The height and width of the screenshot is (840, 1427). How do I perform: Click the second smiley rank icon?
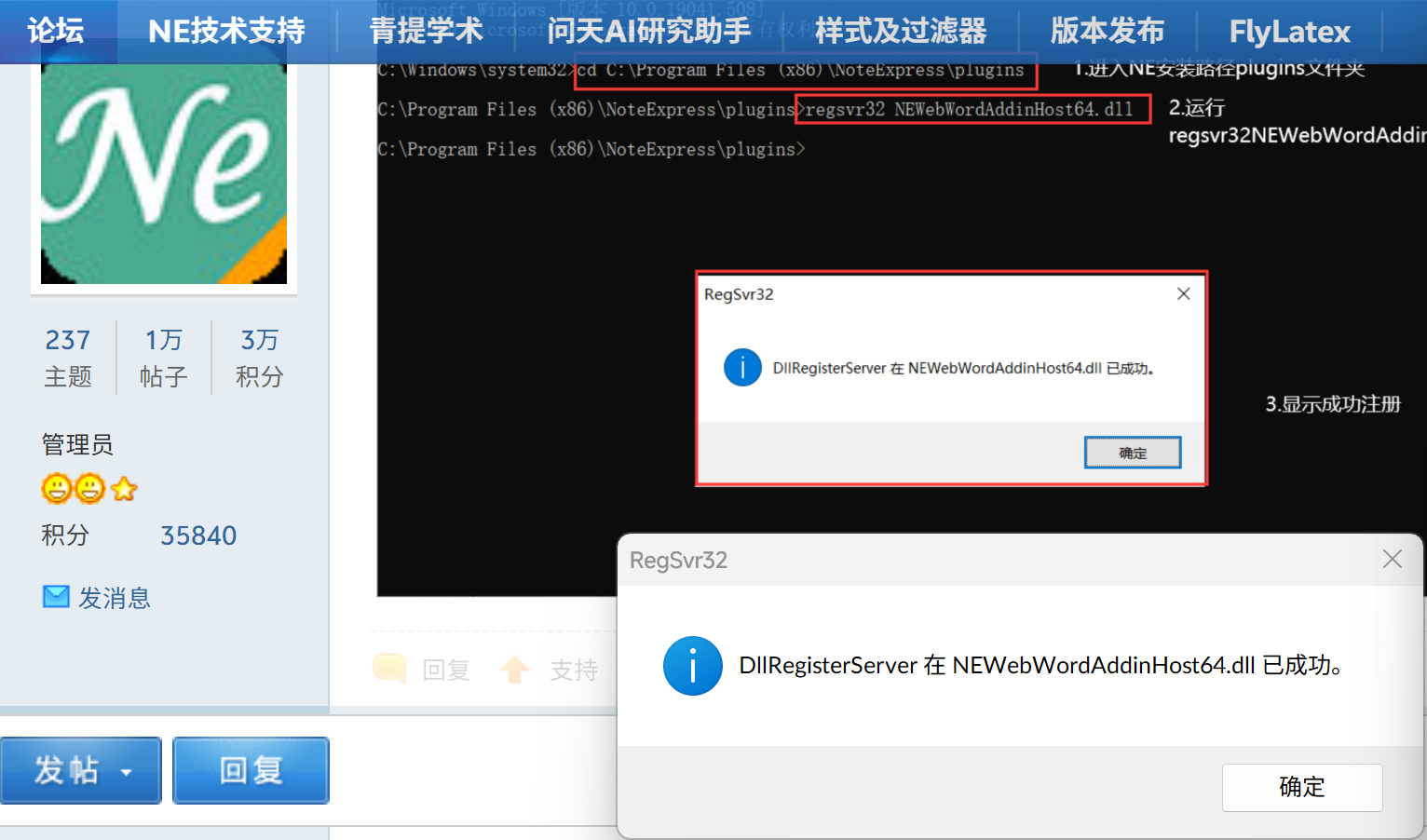click(x=89, y=489)
